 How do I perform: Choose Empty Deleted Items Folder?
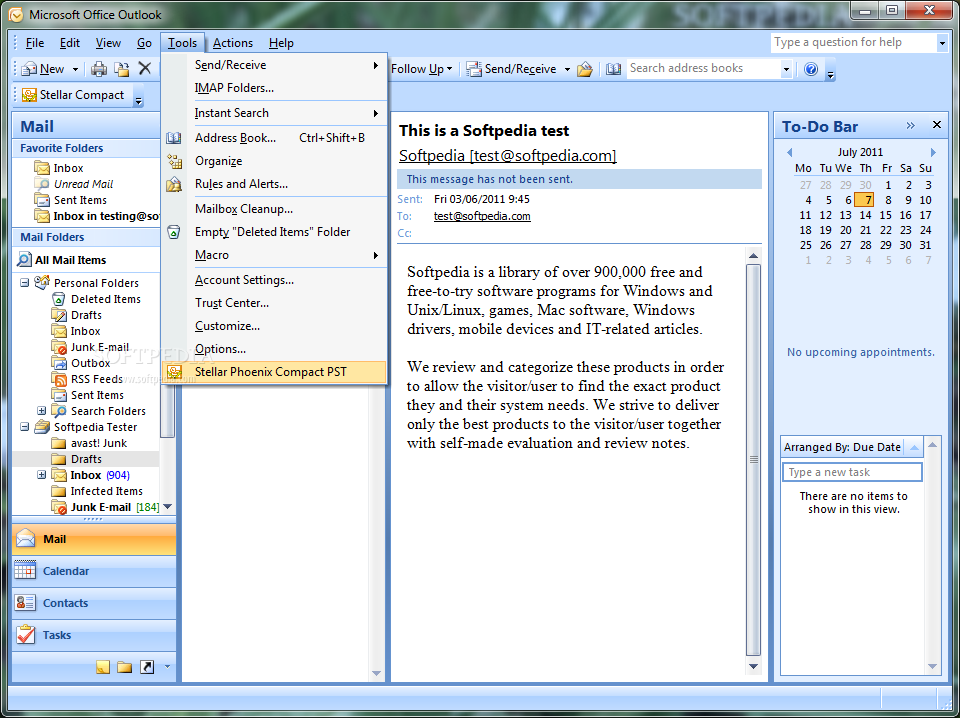point(272,232)
